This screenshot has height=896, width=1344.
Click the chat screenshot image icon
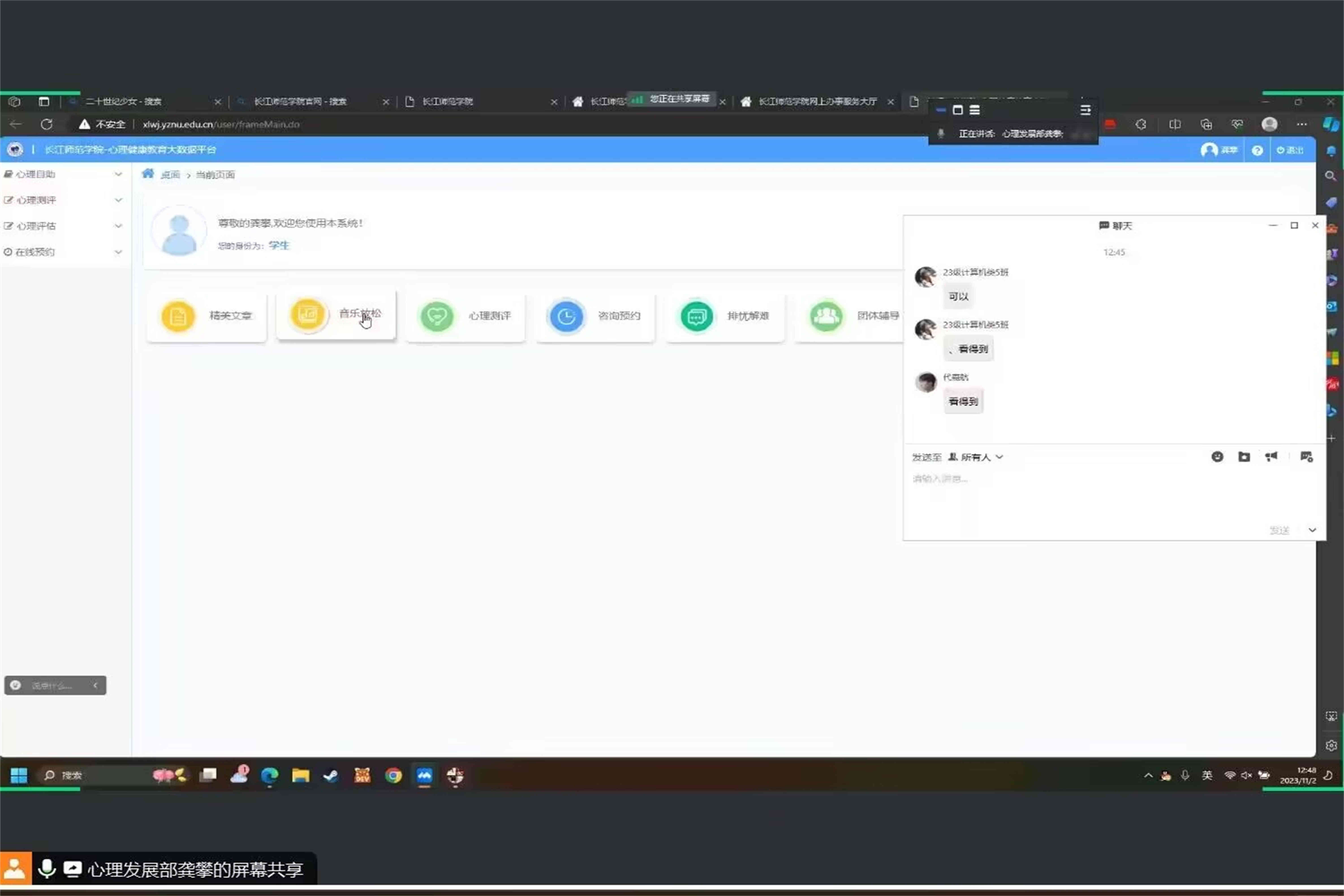click(1306, 457)
